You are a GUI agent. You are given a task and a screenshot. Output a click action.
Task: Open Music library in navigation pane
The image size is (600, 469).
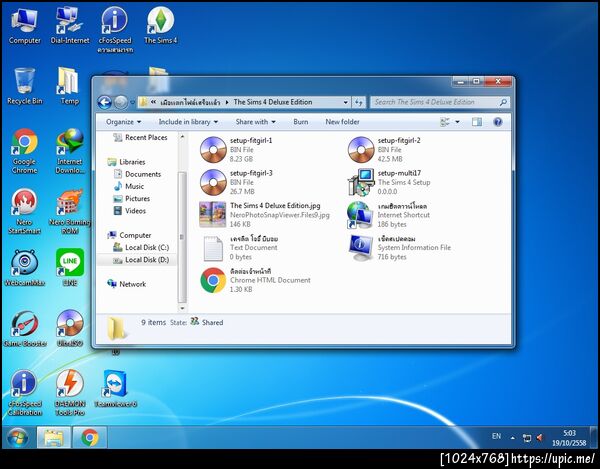pos(129,186)
